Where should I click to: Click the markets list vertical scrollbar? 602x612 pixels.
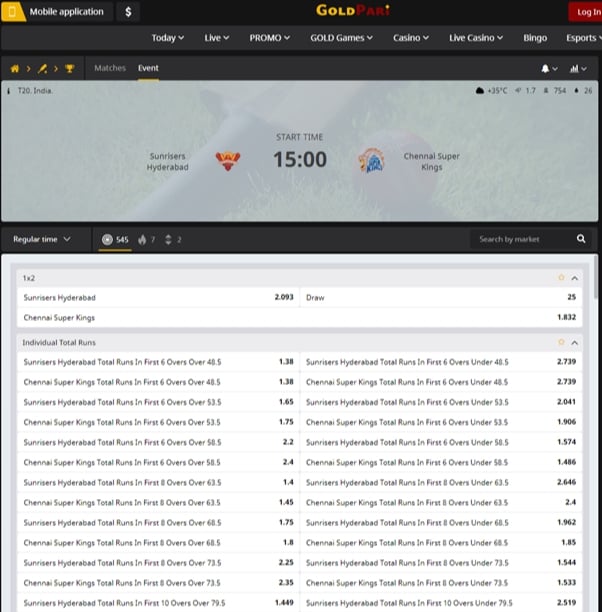tap(596, 277)
